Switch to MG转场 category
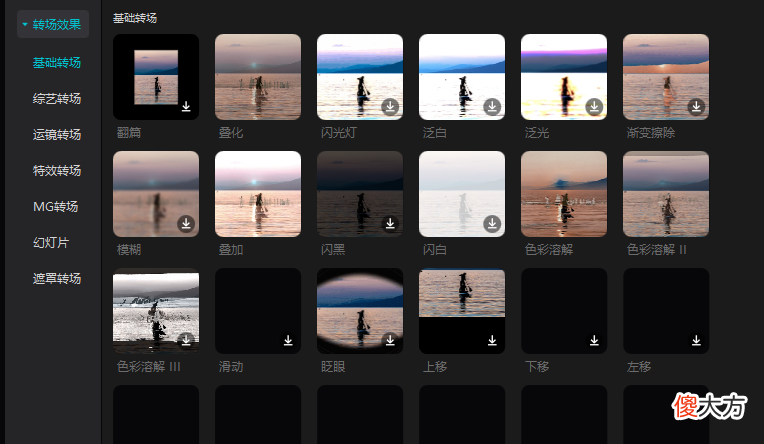Viewport: 764px width, 444px height. [x=56, y=207]
